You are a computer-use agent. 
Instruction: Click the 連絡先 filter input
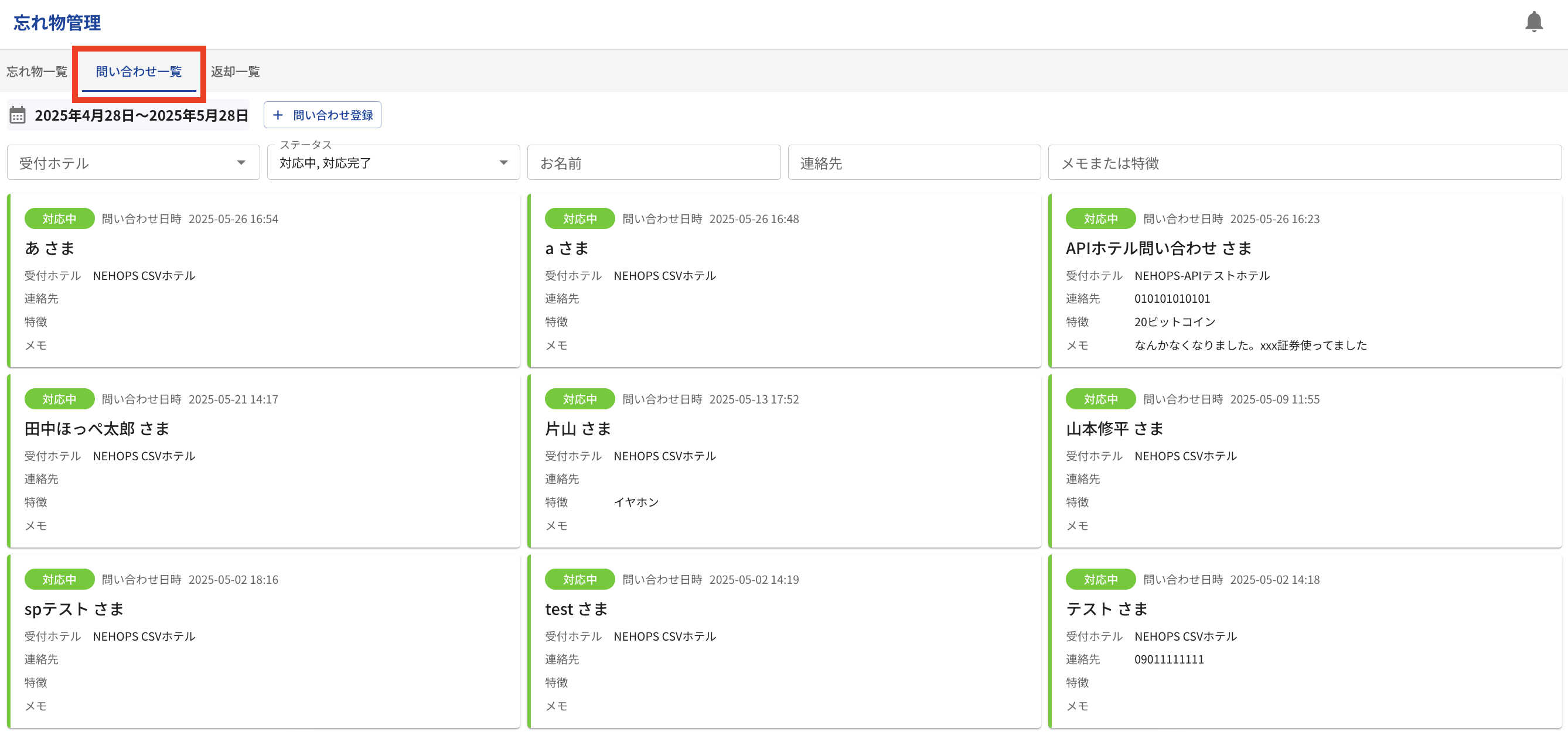pyautogui.click(x=913, y=162)
